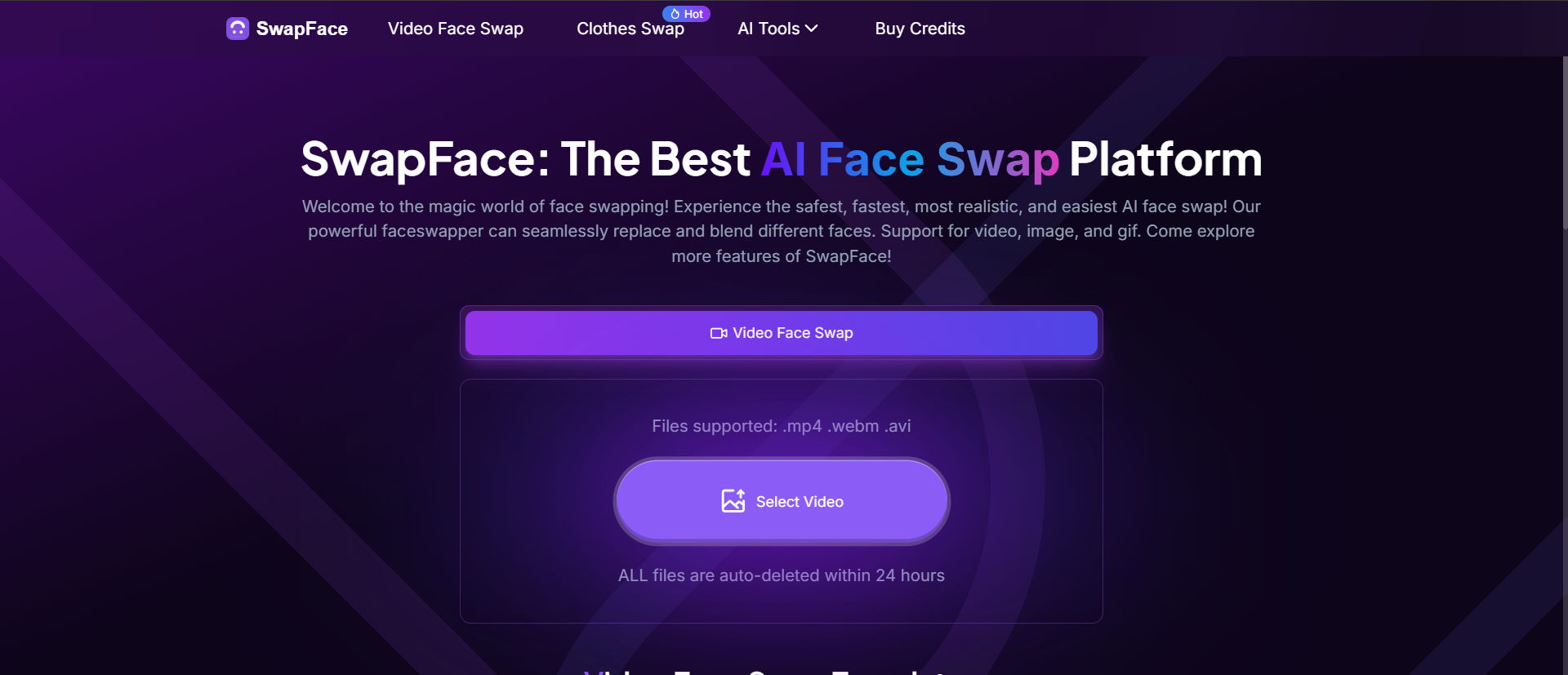Click the video camera icon inside Video Face Swap button
Screen dimensions: 1568x675
pyautogui.click(x=717, y=333)
